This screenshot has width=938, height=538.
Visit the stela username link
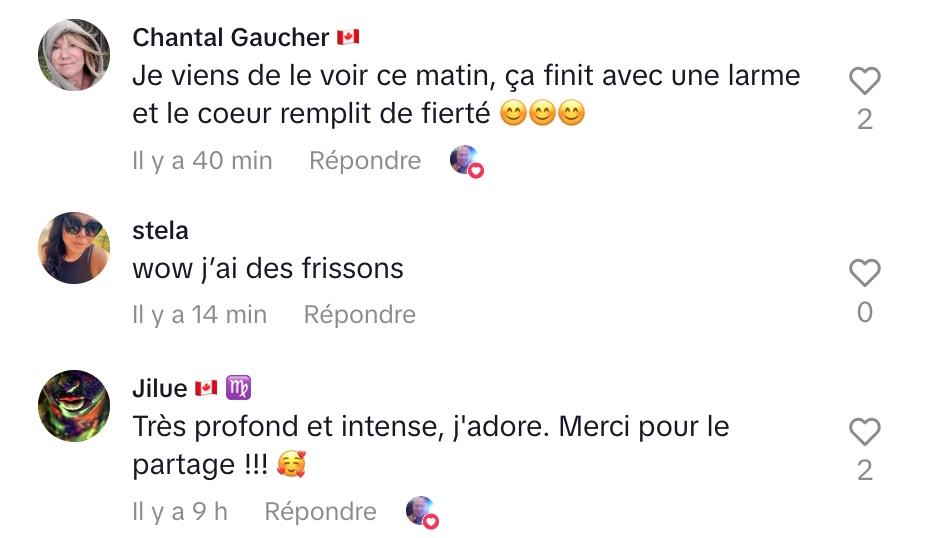click(160, 230)
